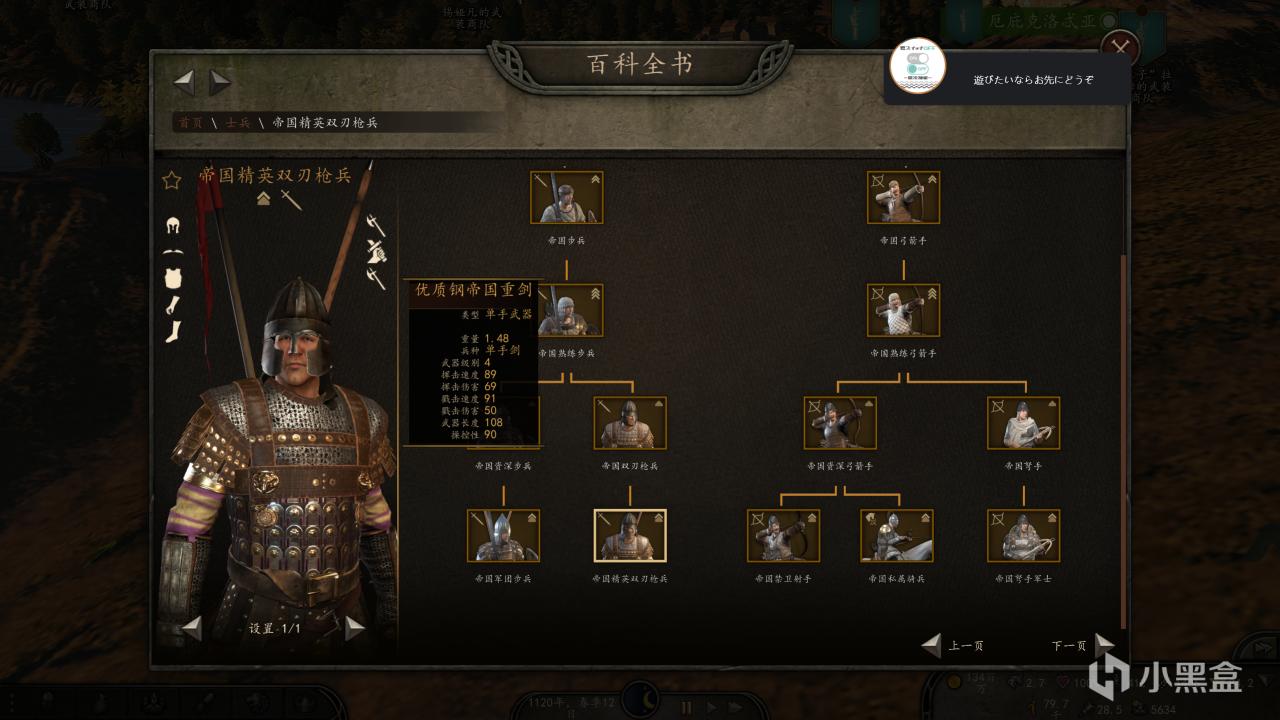Select the 帝国军团步兵 troop node
The height and width of the screenshot is (720, 1280).
503,536
